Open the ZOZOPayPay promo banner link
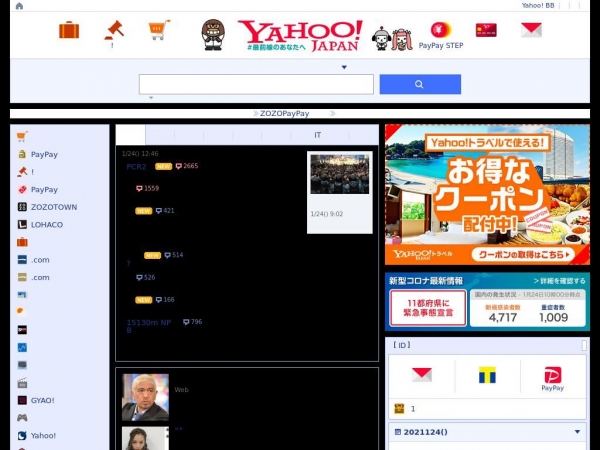 (285, 113)
